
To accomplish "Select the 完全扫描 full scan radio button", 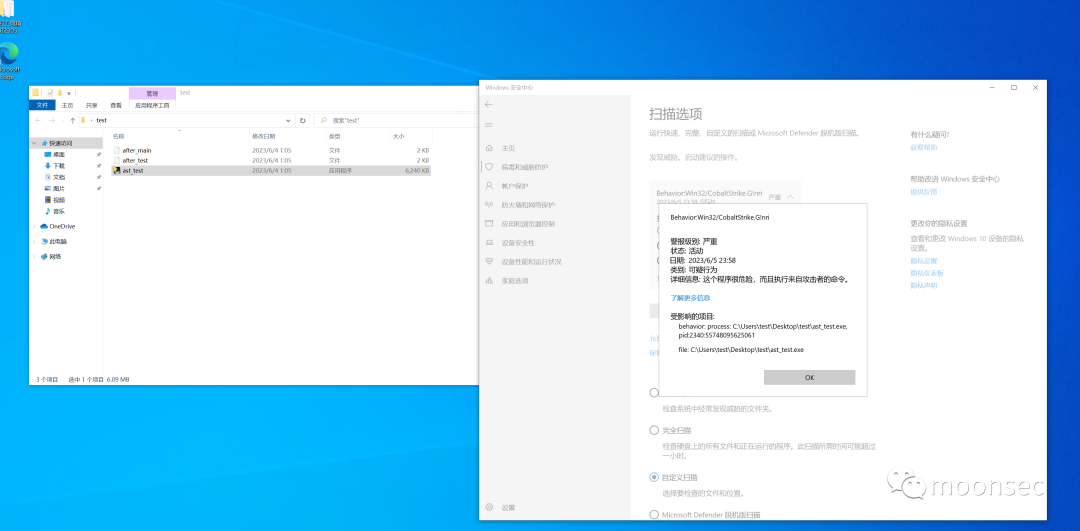I will tap(654, 430).
